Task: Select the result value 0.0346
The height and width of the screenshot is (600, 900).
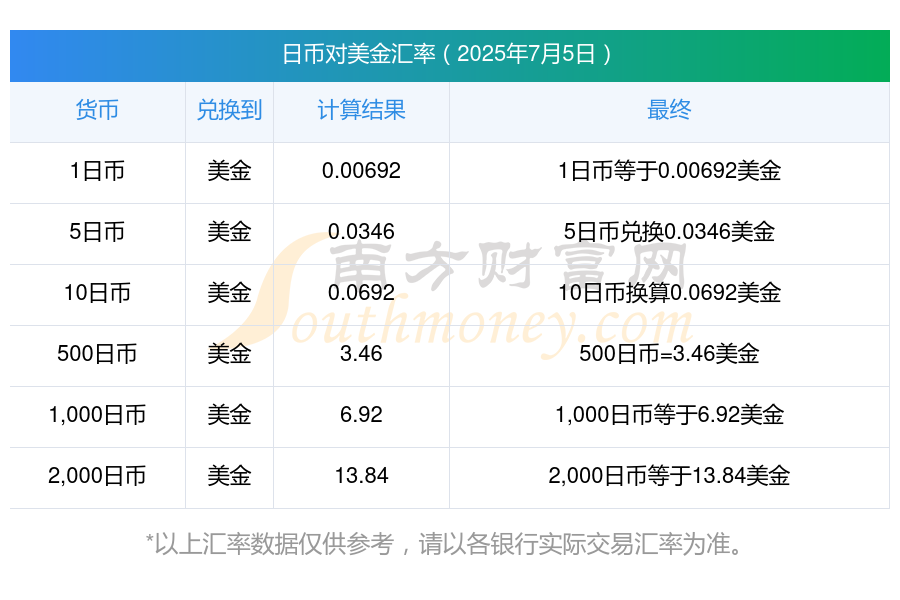Action: (x=361, y=232)
